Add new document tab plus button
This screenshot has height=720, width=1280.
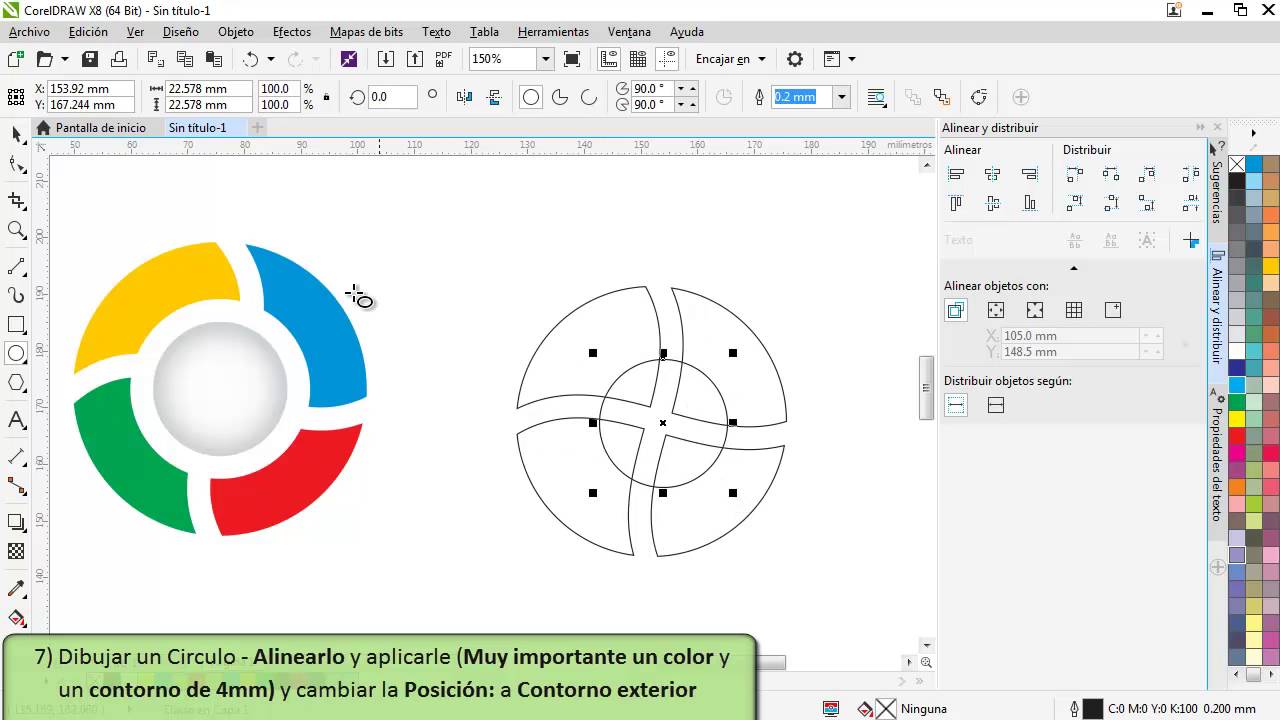pyautogui.click(x=257, y=127)
